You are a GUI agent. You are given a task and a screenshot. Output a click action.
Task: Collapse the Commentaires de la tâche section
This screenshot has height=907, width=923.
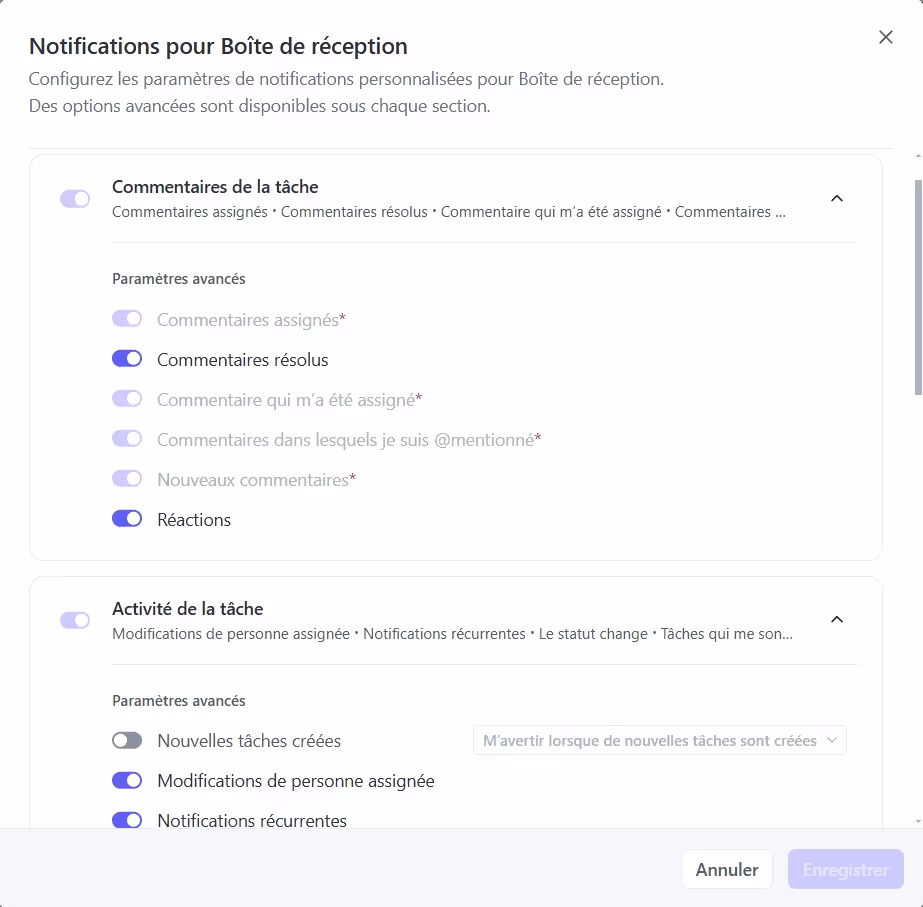837,198
